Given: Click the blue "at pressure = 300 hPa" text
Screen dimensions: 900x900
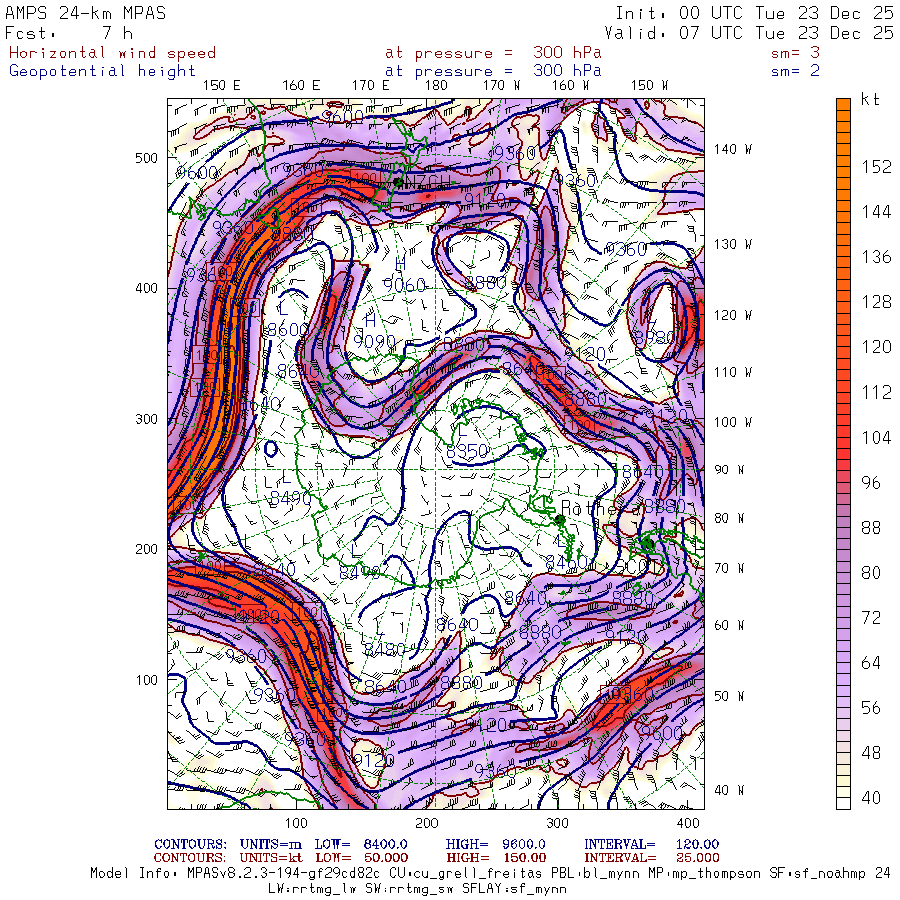Looking at the screenshot, I should (x=493, y=71).
